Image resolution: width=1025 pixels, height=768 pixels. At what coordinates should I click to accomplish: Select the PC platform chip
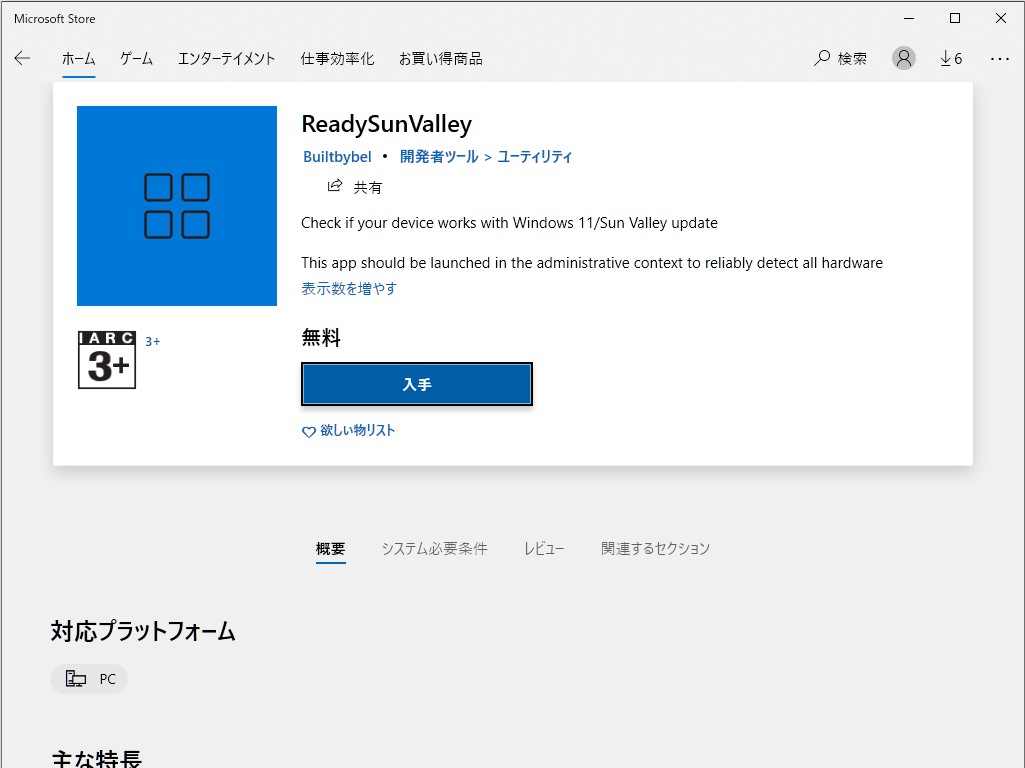[89, 678]
